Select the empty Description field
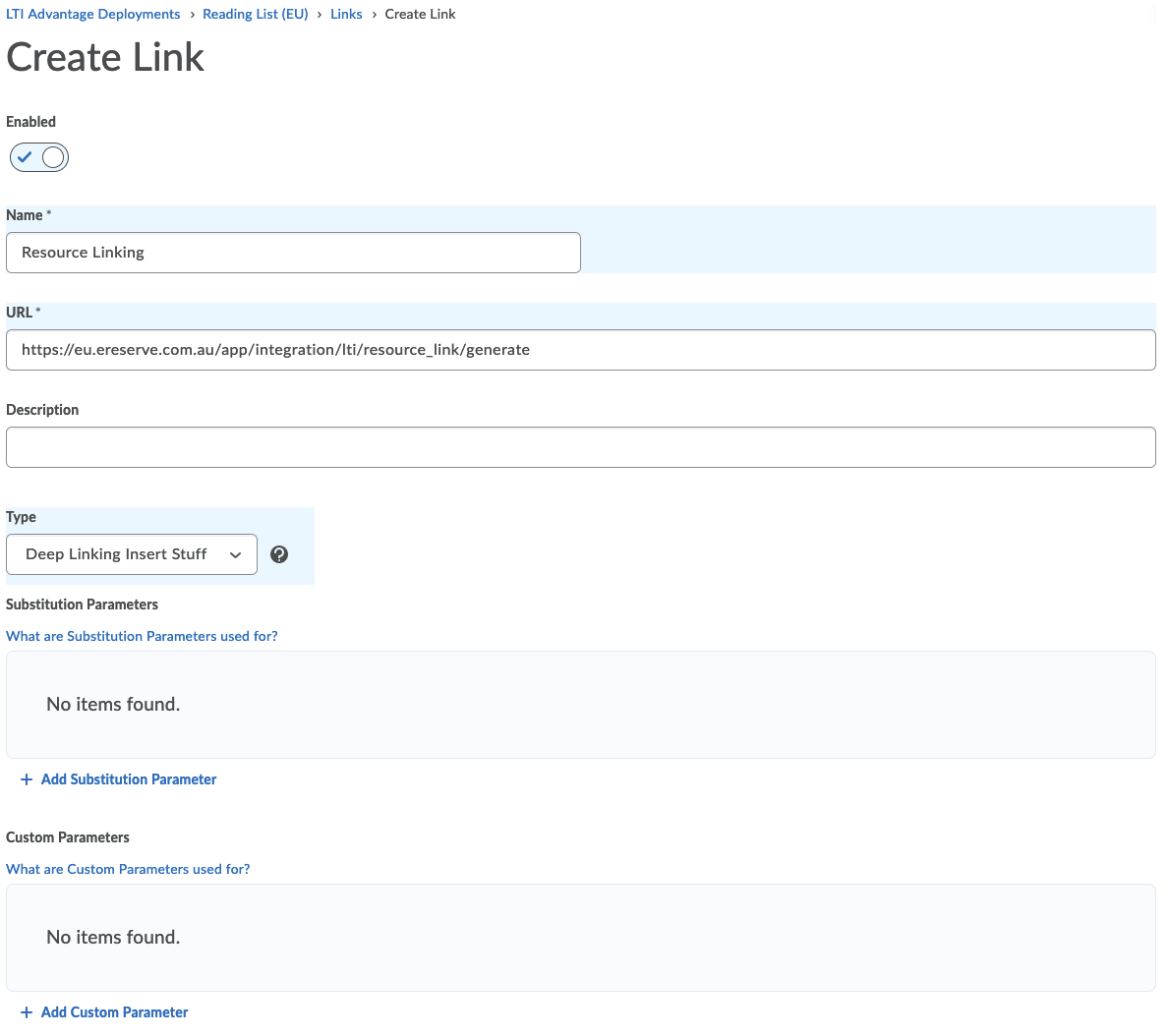This screenshot has height=1036, width=1170. [580, 447]
